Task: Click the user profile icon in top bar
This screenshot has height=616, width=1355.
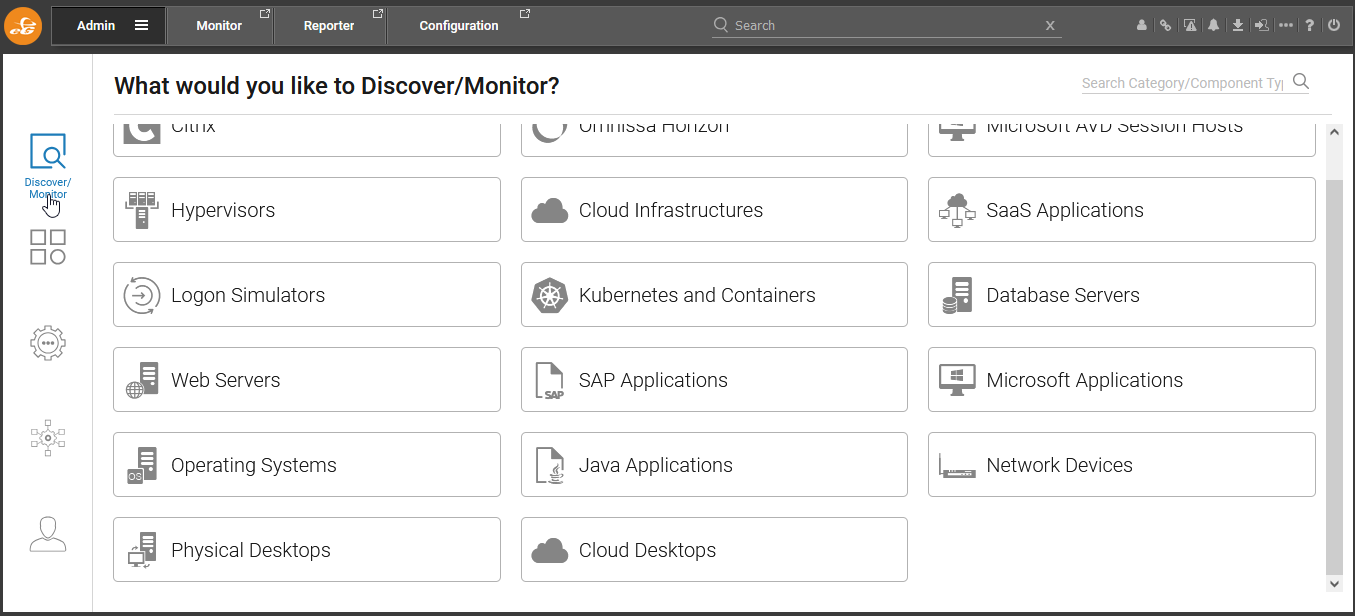Action: (x=1142, y=26)
